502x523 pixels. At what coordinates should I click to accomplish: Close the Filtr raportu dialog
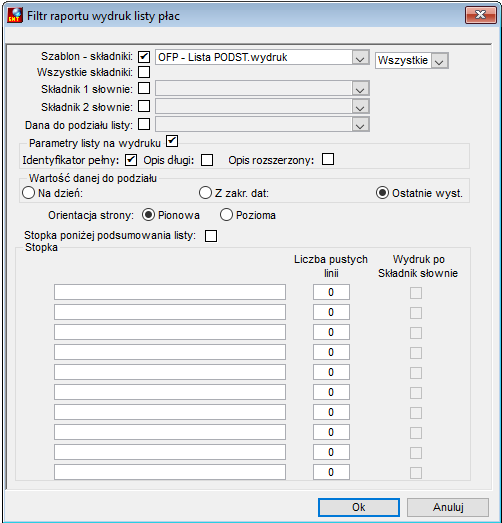click(480, 15)
